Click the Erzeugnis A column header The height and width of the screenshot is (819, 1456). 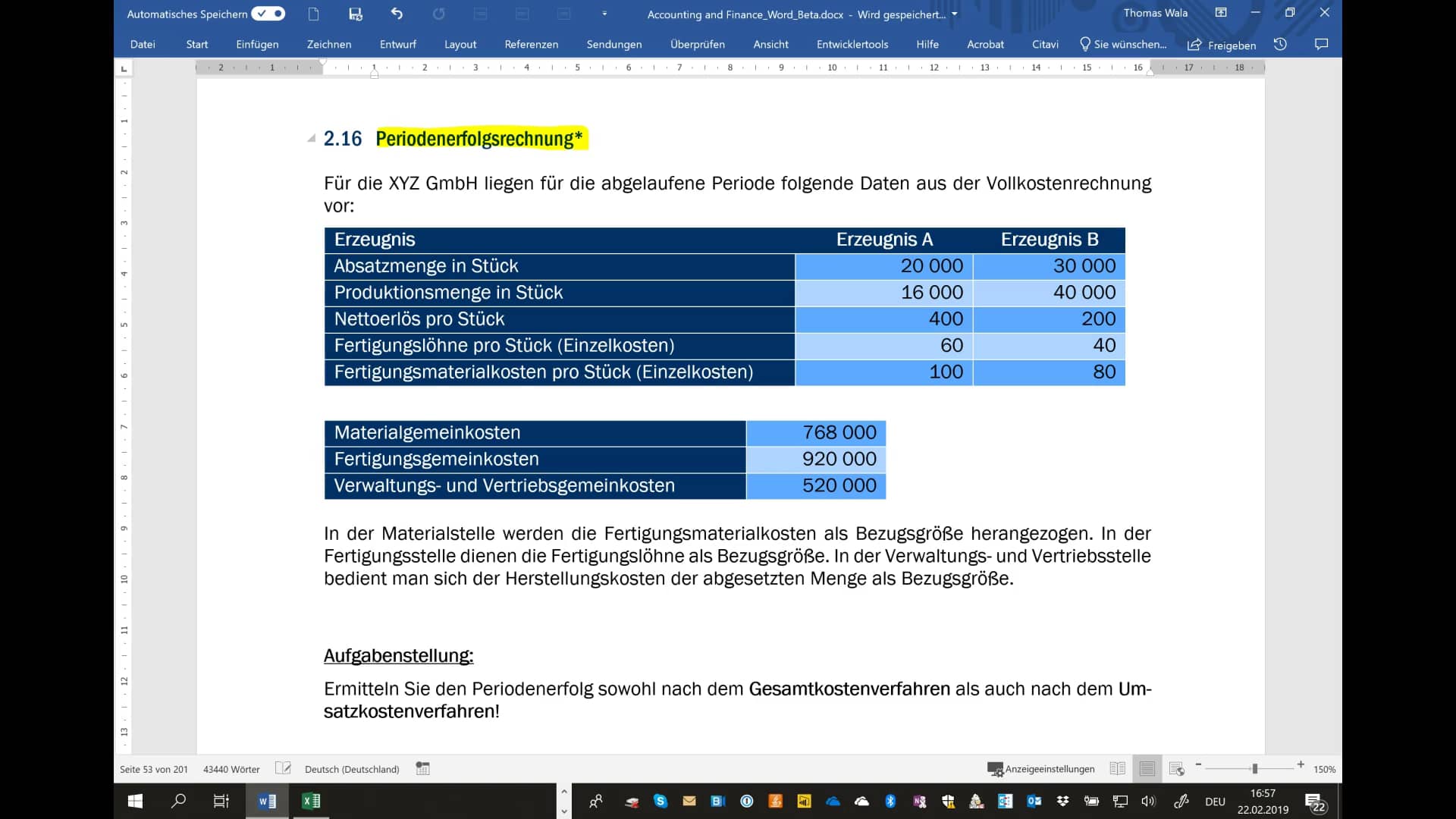click(x=884, y=240)
